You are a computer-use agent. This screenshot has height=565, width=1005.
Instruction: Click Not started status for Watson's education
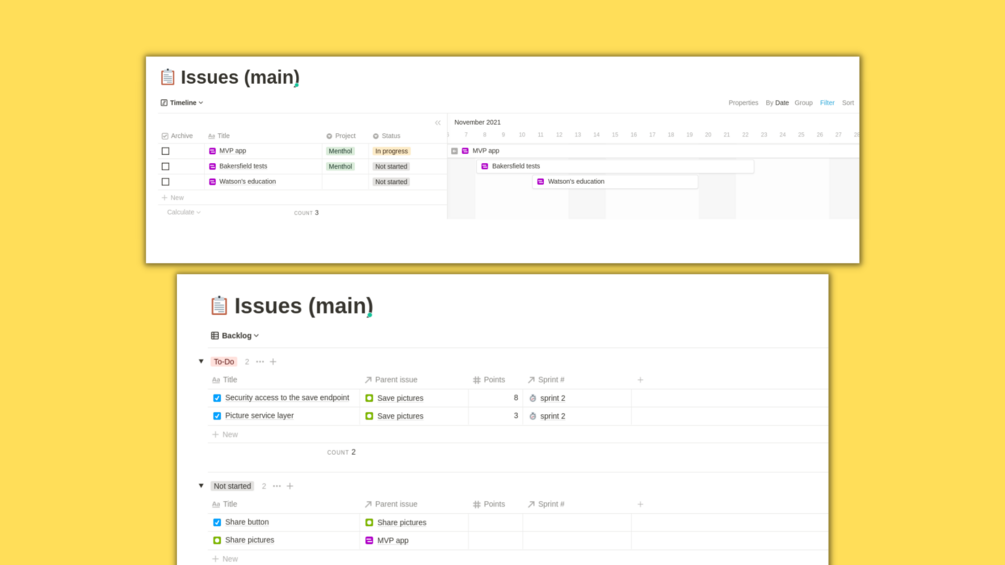point(391,182)
